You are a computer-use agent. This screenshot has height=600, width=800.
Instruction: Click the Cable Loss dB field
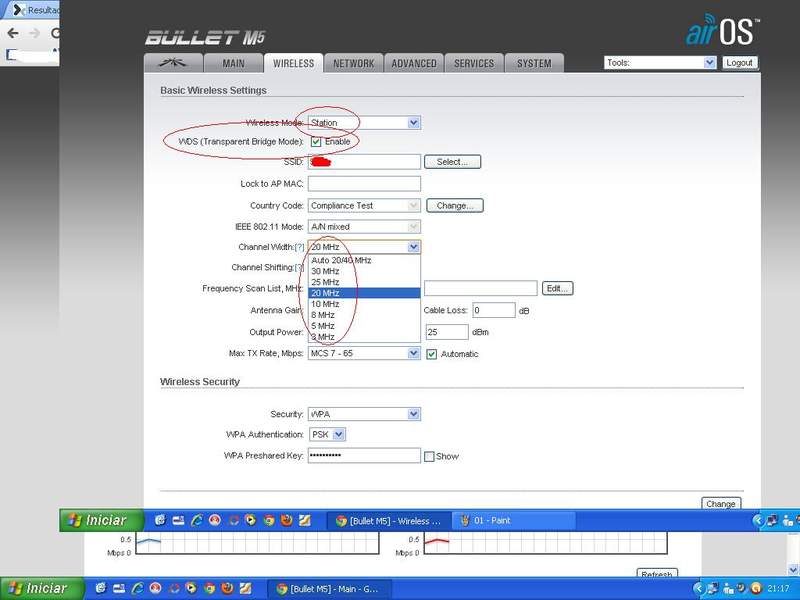click(x=494, y=310)
